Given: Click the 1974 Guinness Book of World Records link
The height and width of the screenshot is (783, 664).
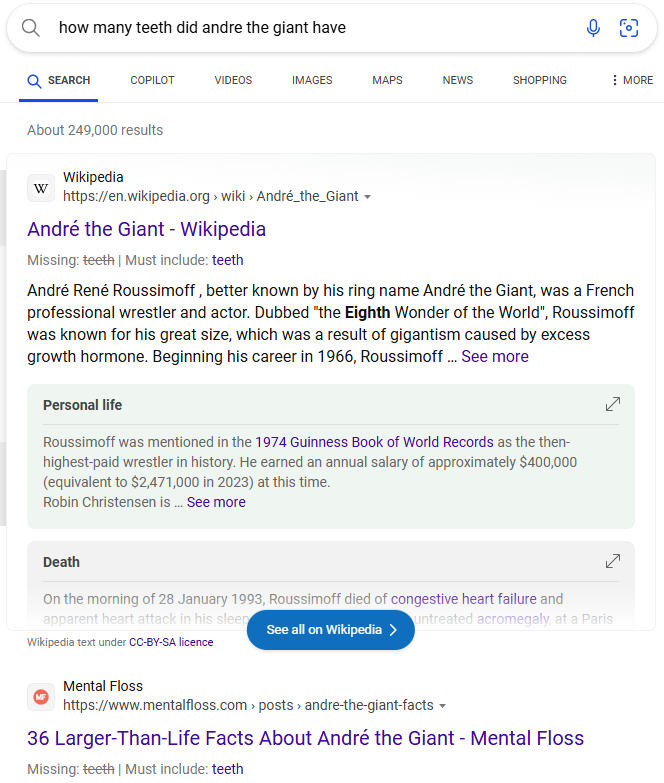Looking at the screenshot, I should coord(374,441).
